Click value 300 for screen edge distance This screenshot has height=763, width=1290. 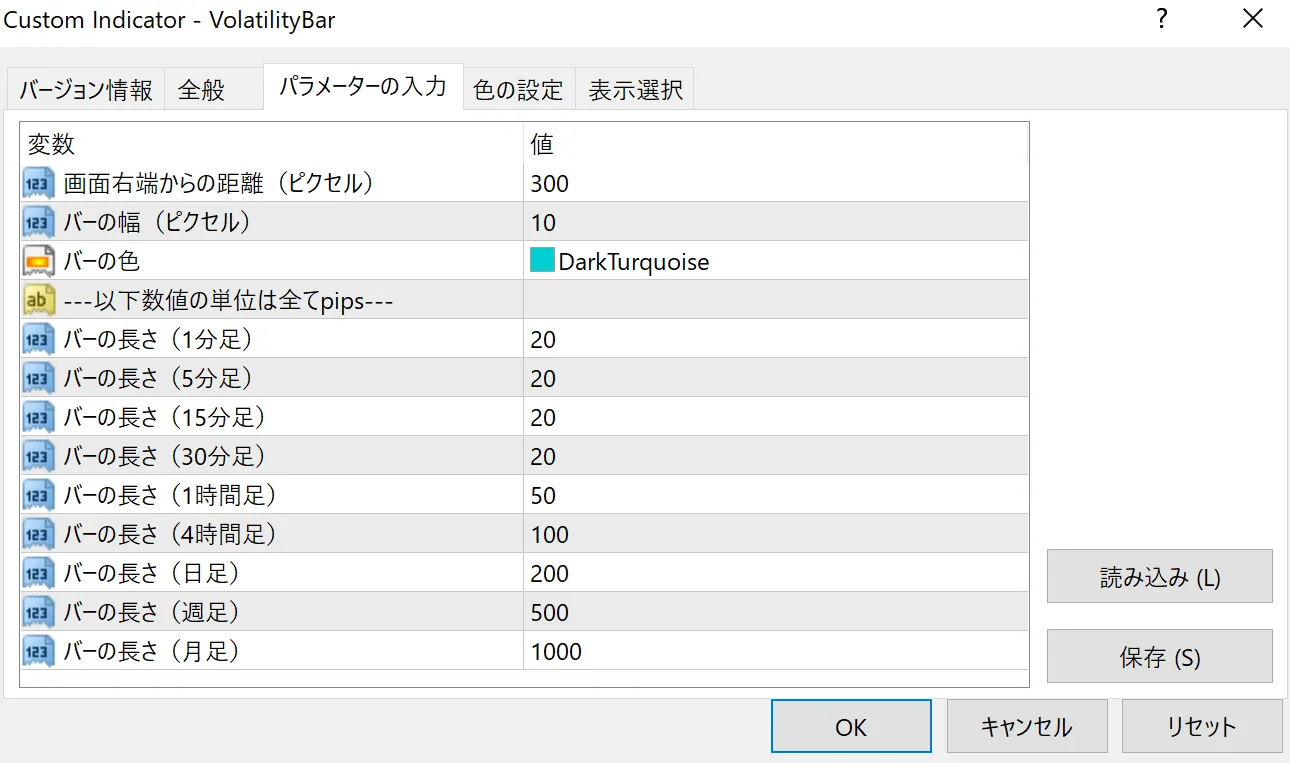[550, 184]
